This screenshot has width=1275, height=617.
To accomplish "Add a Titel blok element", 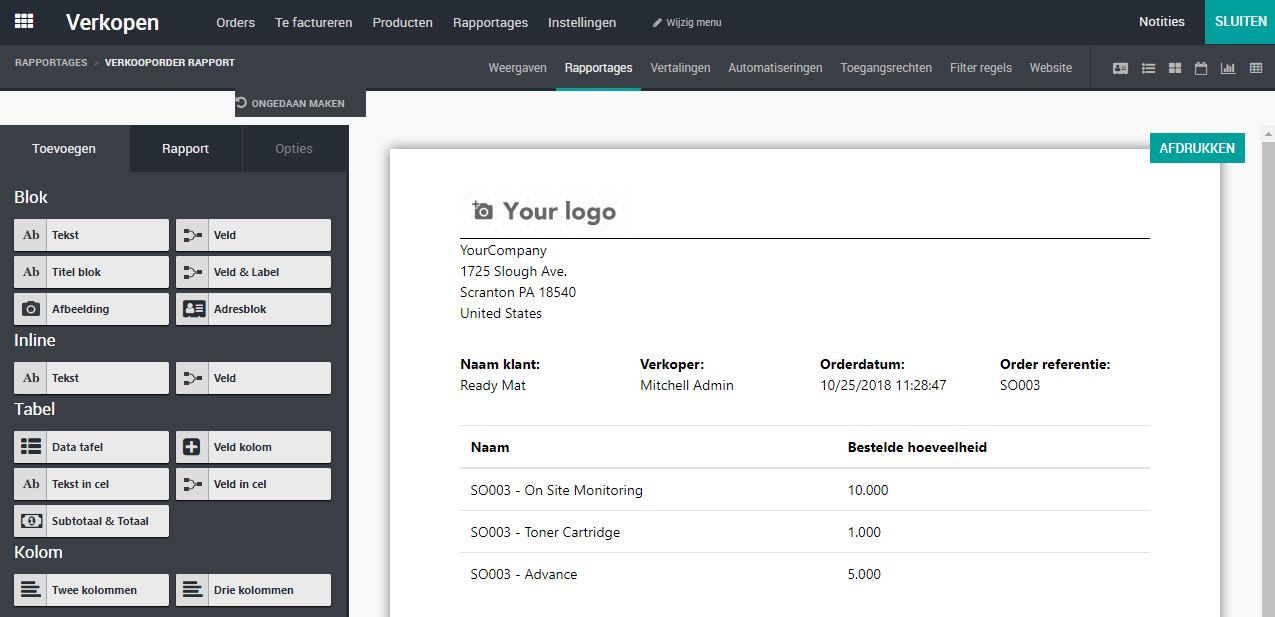I will (x=90, y=271).
